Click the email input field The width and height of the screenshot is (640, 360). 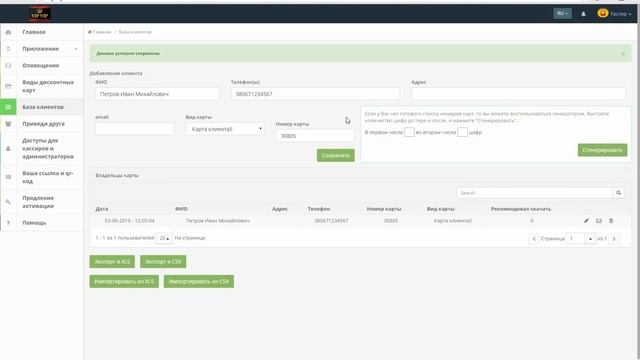click(x=134, y=129)
